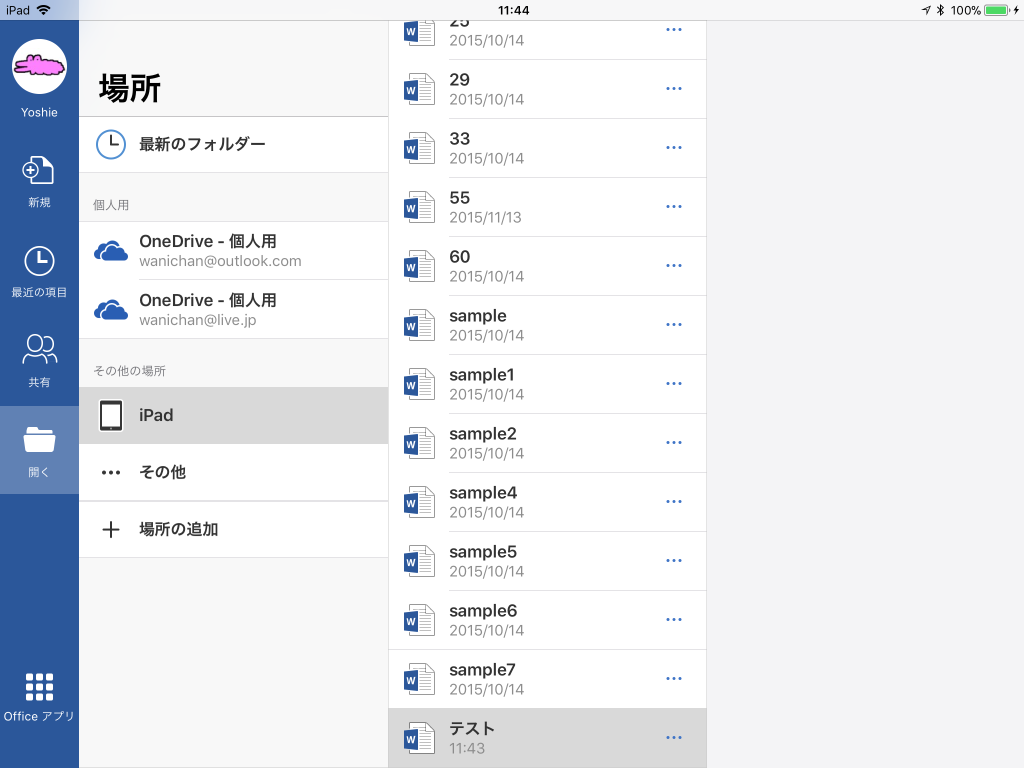Click the Word icon beside 55
The image size is (1024, 768).
[x=419, y=207]
